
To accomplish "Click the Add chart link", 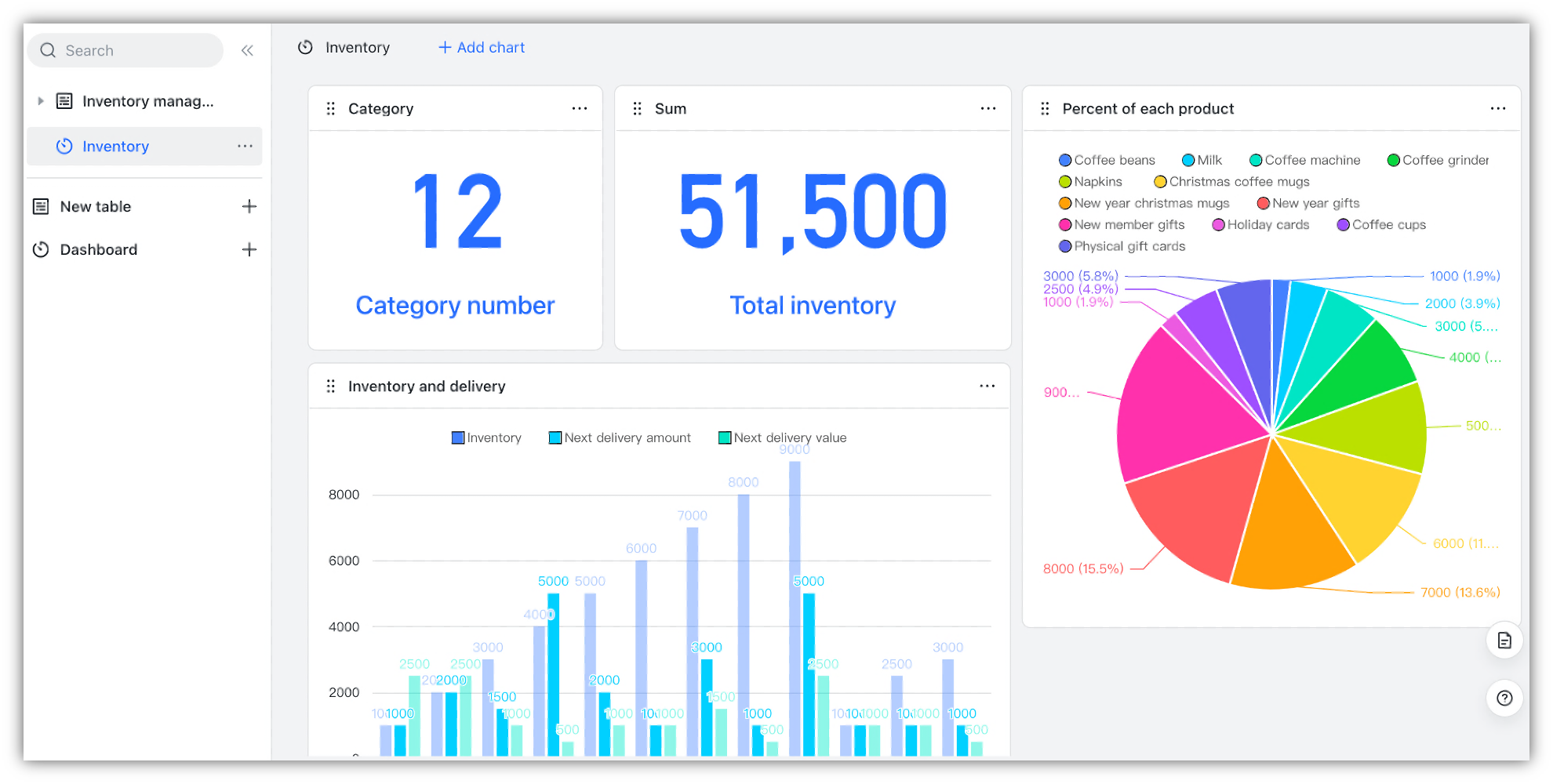I will [x=480, y=47].
